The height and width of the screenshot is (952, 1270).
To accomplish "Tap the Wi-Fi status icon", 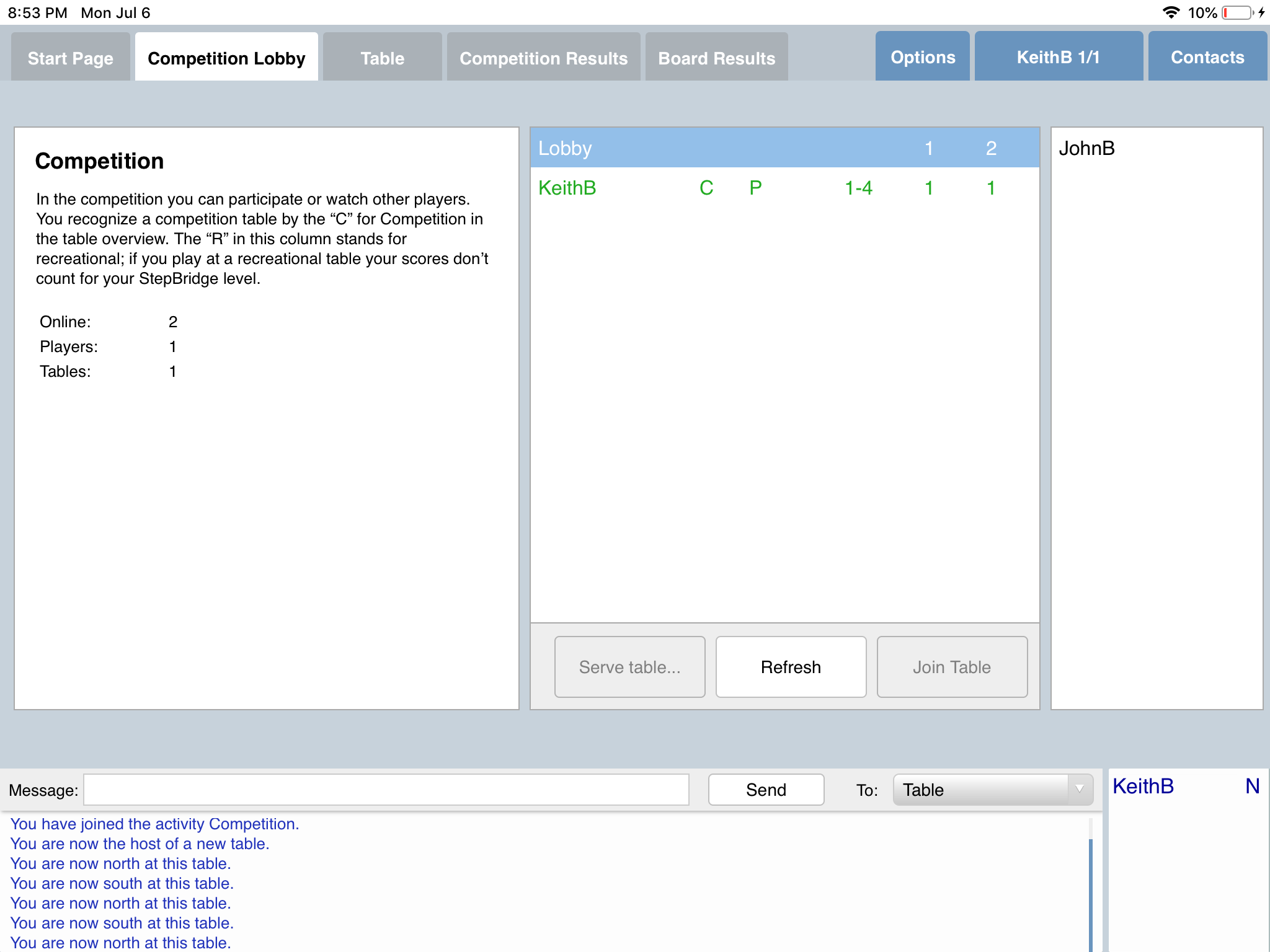I will tap(1170, 12).
